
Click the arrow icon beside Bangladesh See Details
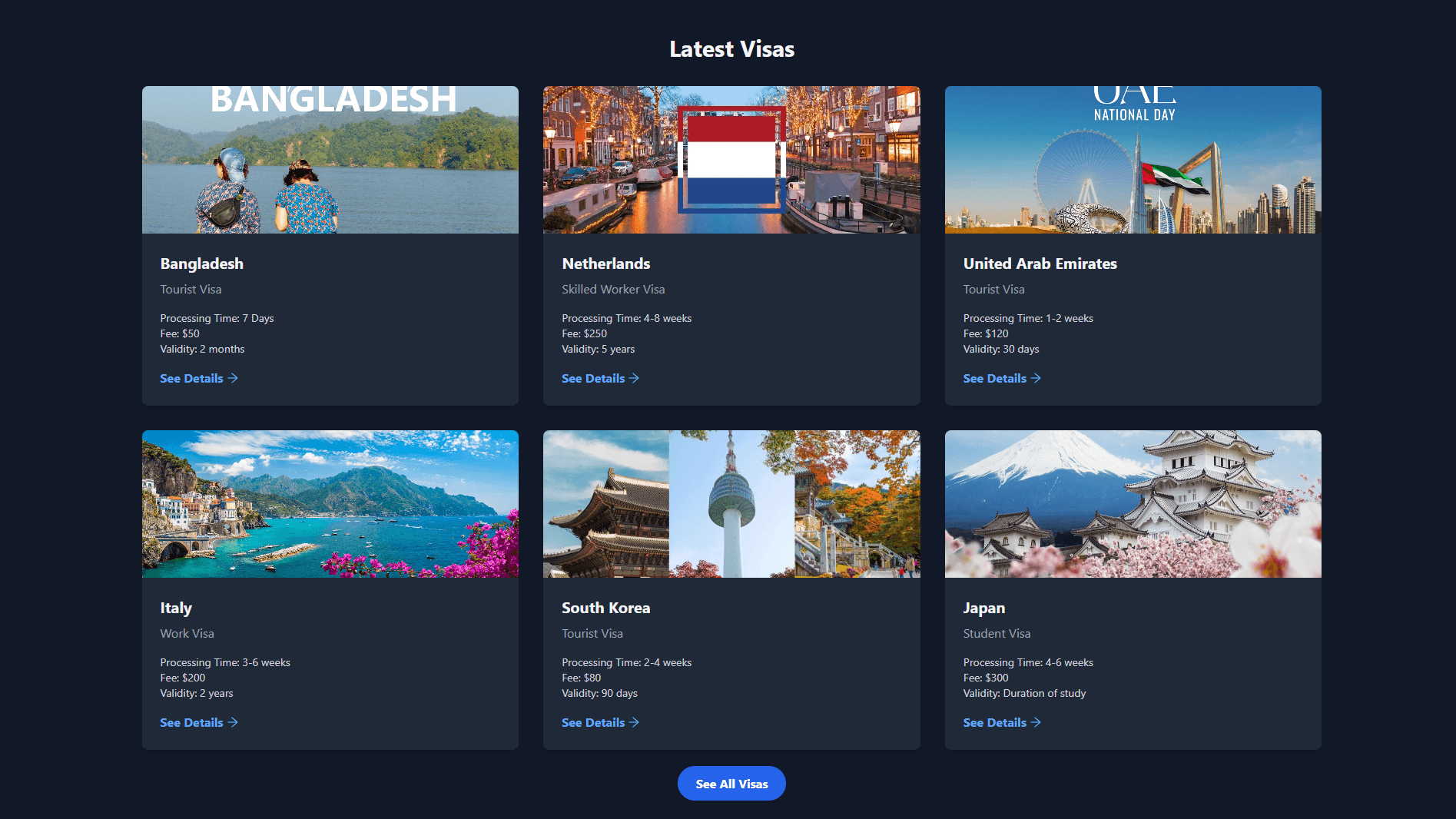tap(234, 378)
